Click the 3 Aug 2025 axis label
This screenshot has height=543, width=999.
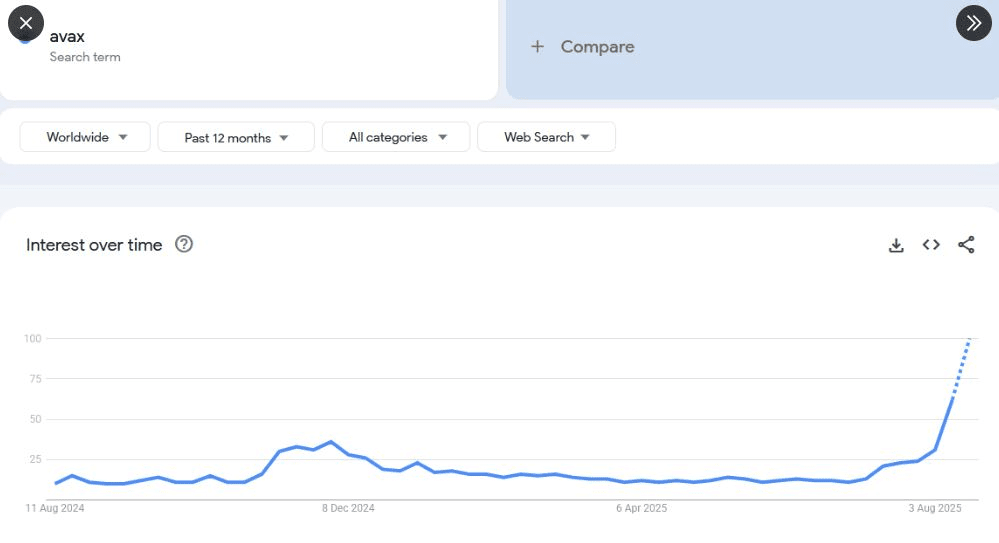[x=935, y=508]
